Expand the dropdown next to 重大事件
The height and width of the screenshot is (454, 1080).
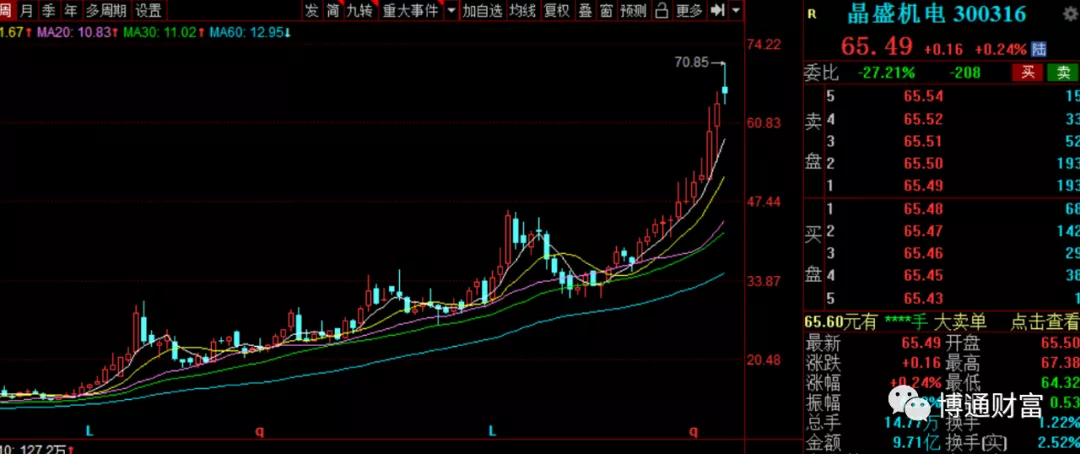coord(451,10)
